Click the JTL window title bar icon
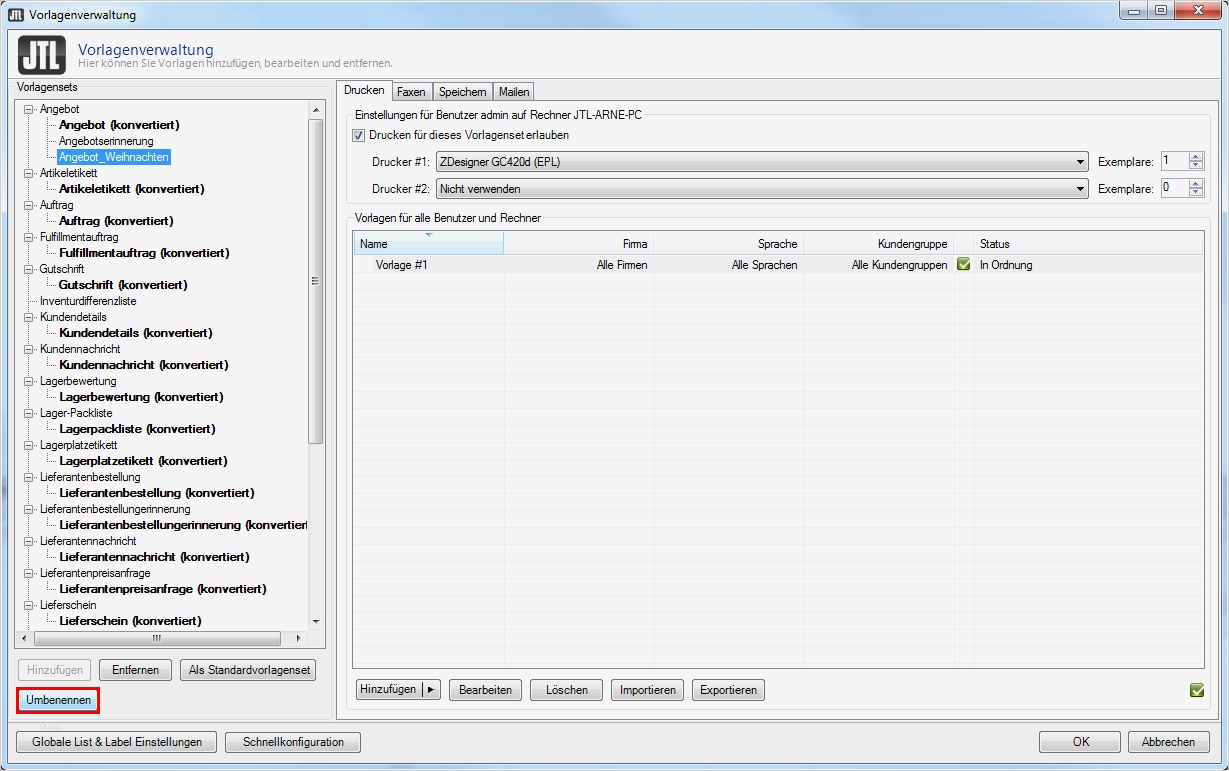Image resolution: width=1229 pixels, height=771 pixels. tap(15, 15)
